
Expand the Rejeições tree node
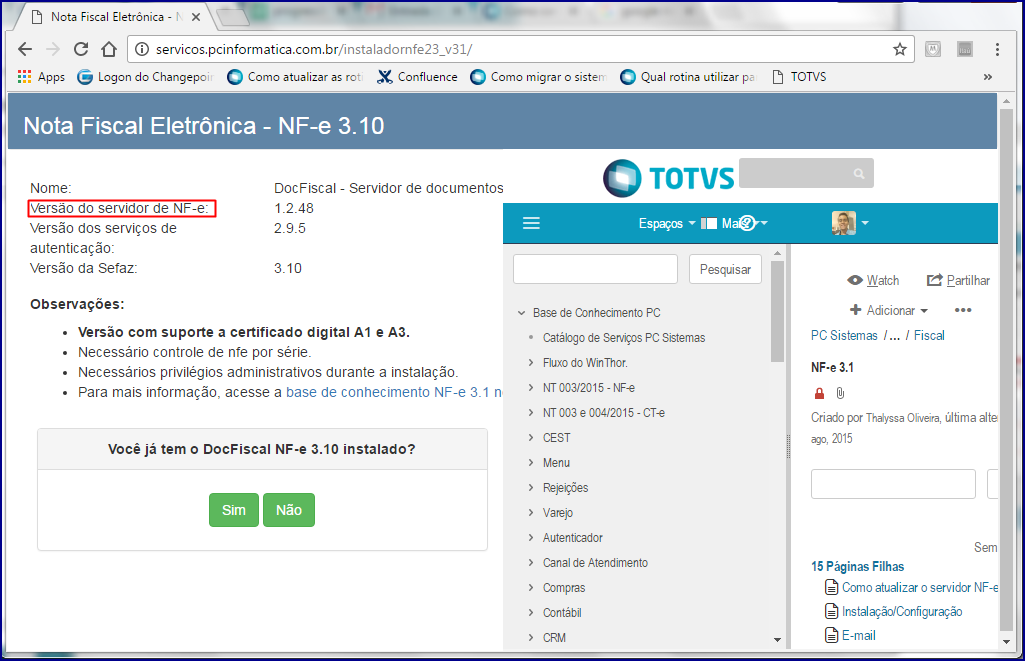531,488
